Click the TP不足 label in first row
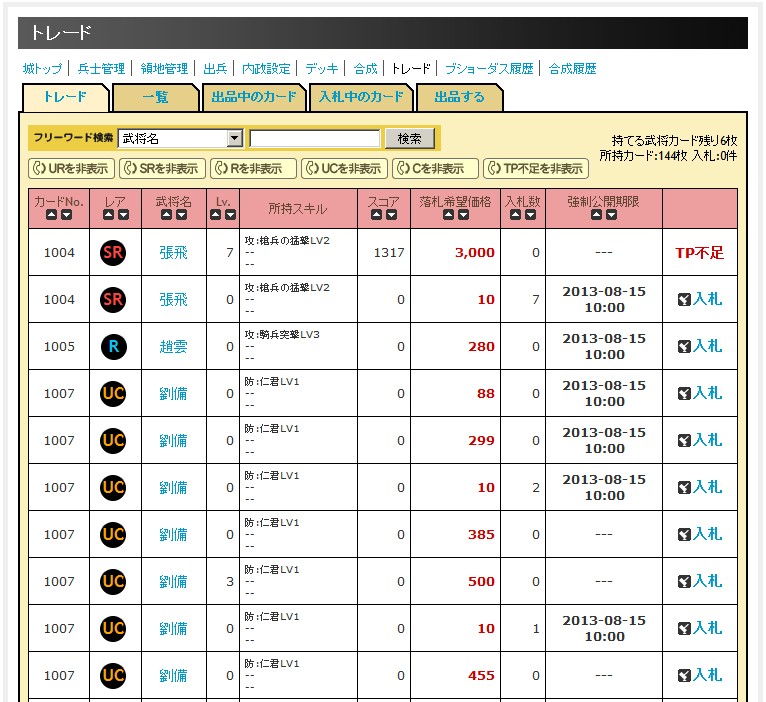This screenshot has height=702, width=766. point(700,253)
